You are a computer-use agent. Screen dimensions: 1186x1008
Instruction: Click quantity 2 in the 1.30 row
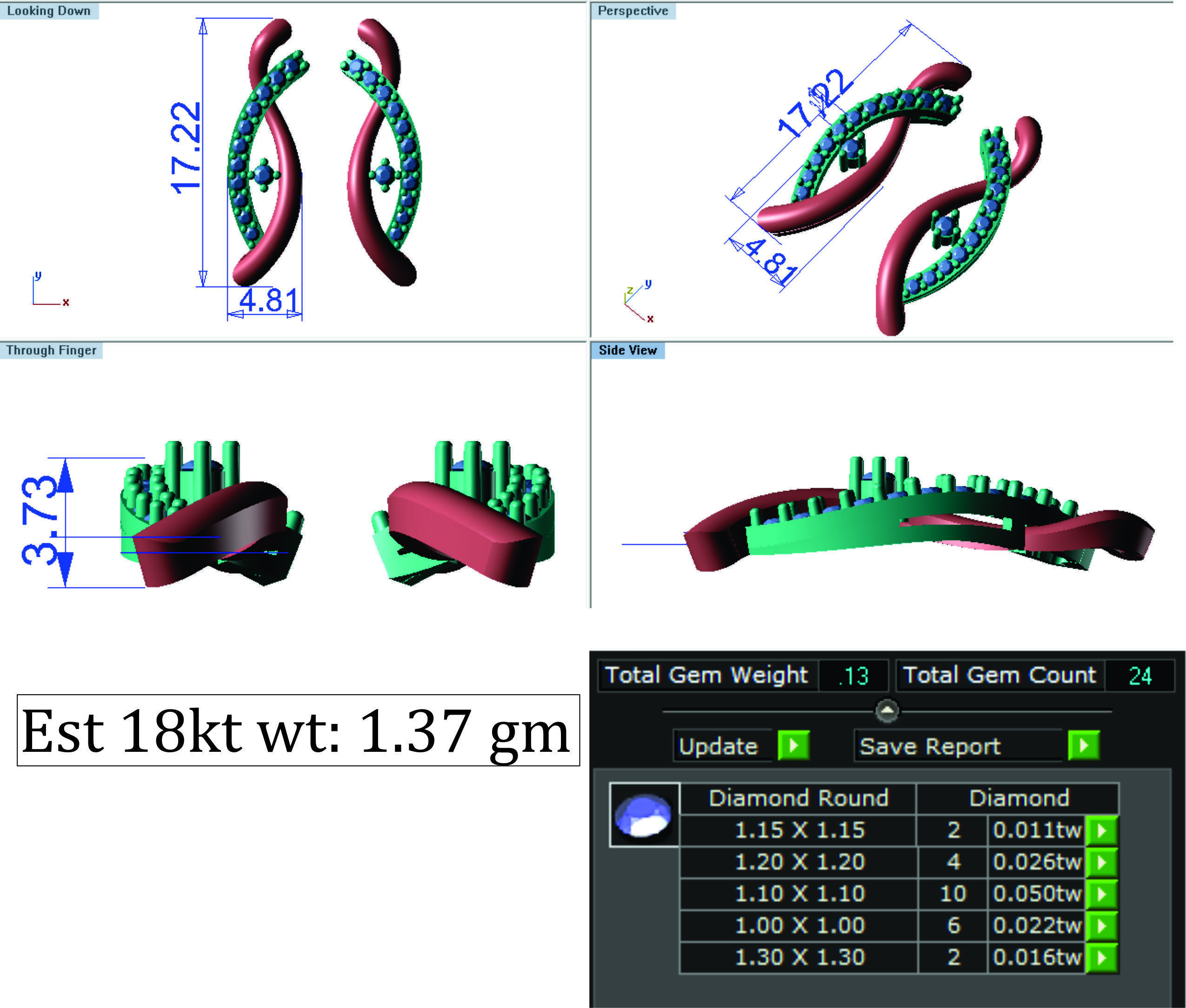click(953, 957)
